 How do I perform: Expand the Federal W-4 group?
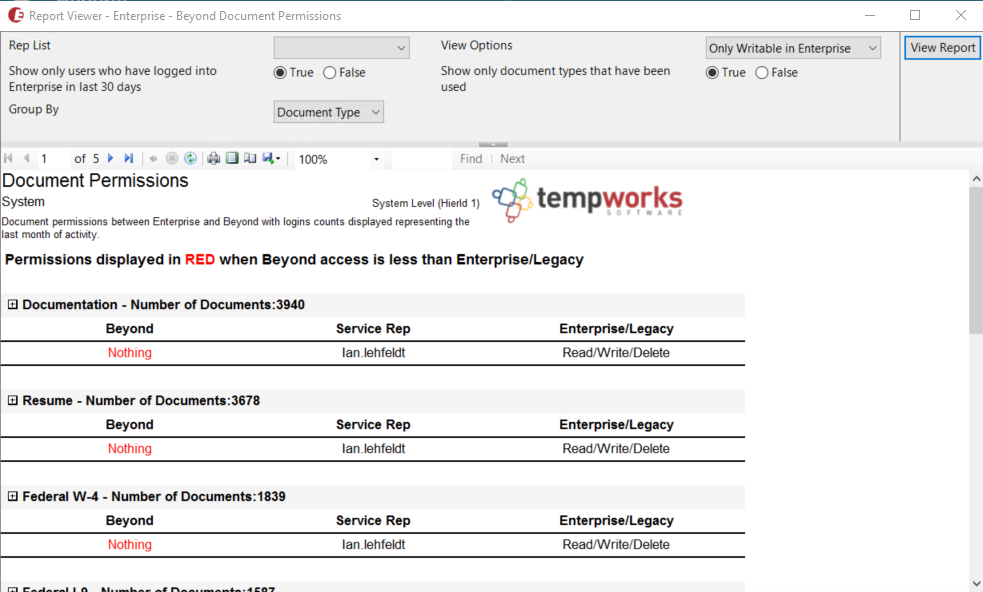click(x=13, y=497)
